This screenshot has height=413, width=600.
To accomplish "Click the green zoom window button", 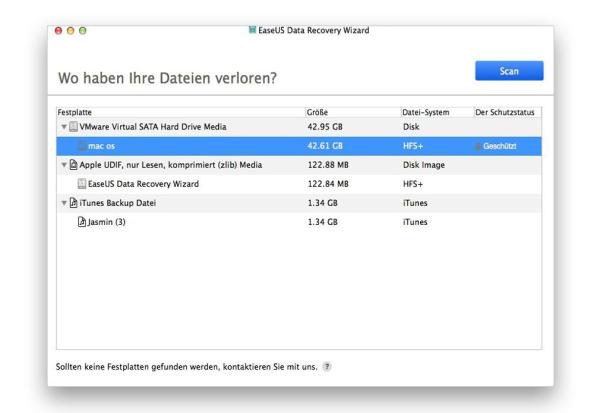I will (x=83, y=31).
